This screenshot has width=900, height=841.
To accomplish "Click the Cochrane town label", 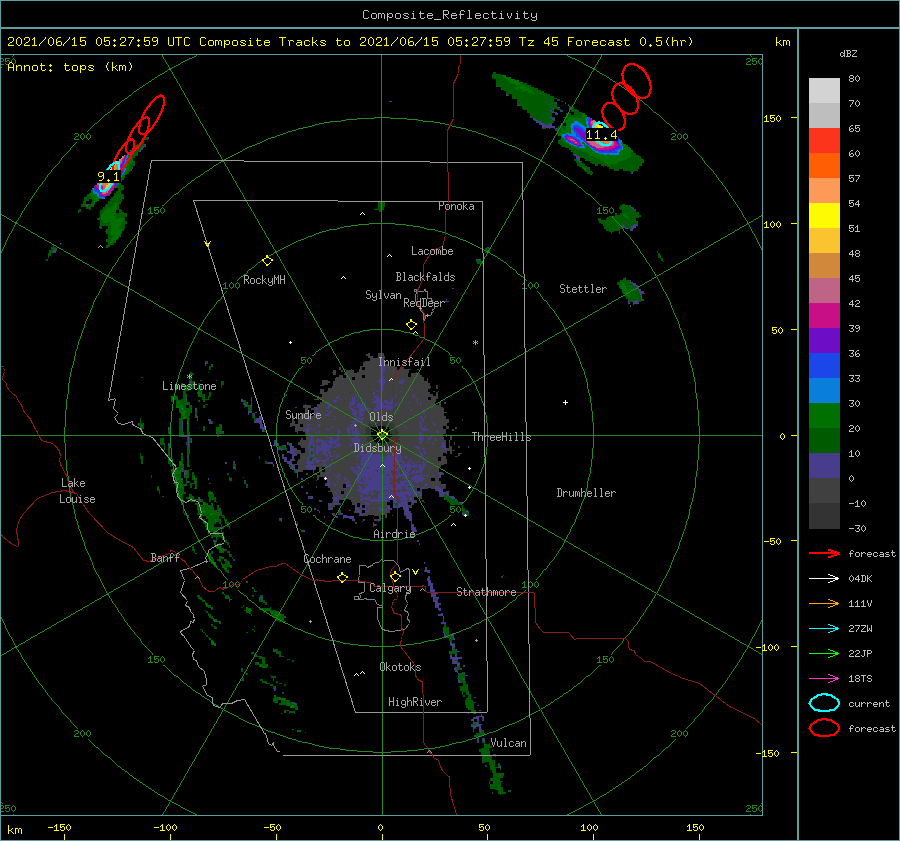I will tap(327, 559).
